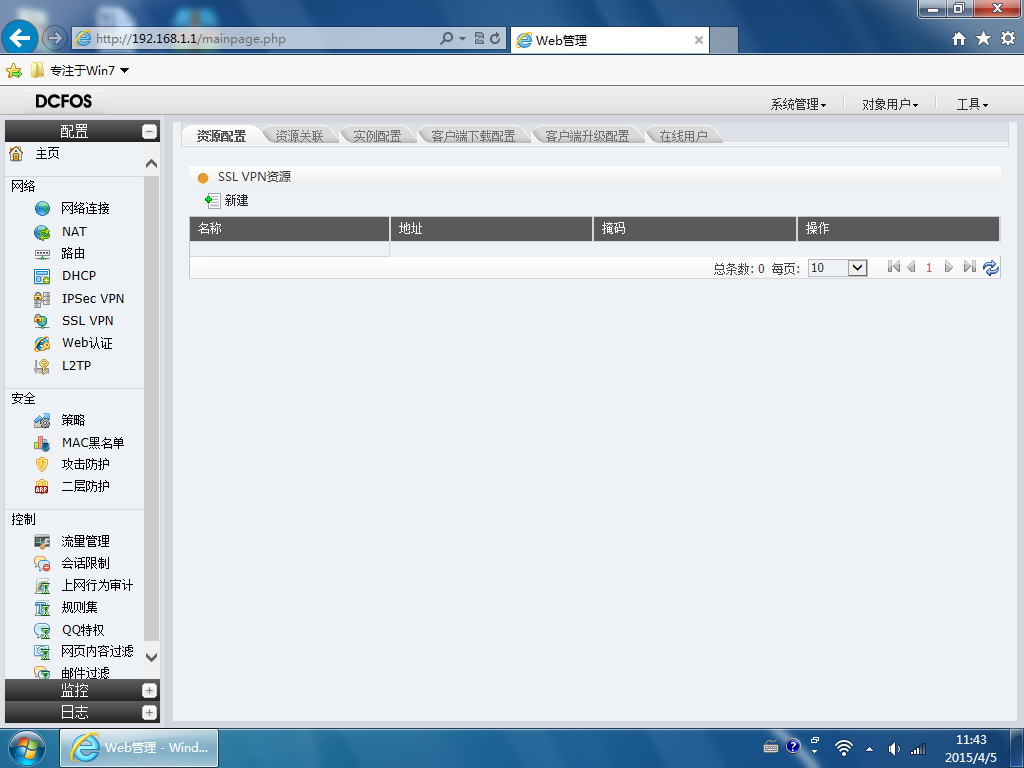Open the 工具 dropdown menu
1024x768 pixels.
pyautogui.click(x=972, y=104)
